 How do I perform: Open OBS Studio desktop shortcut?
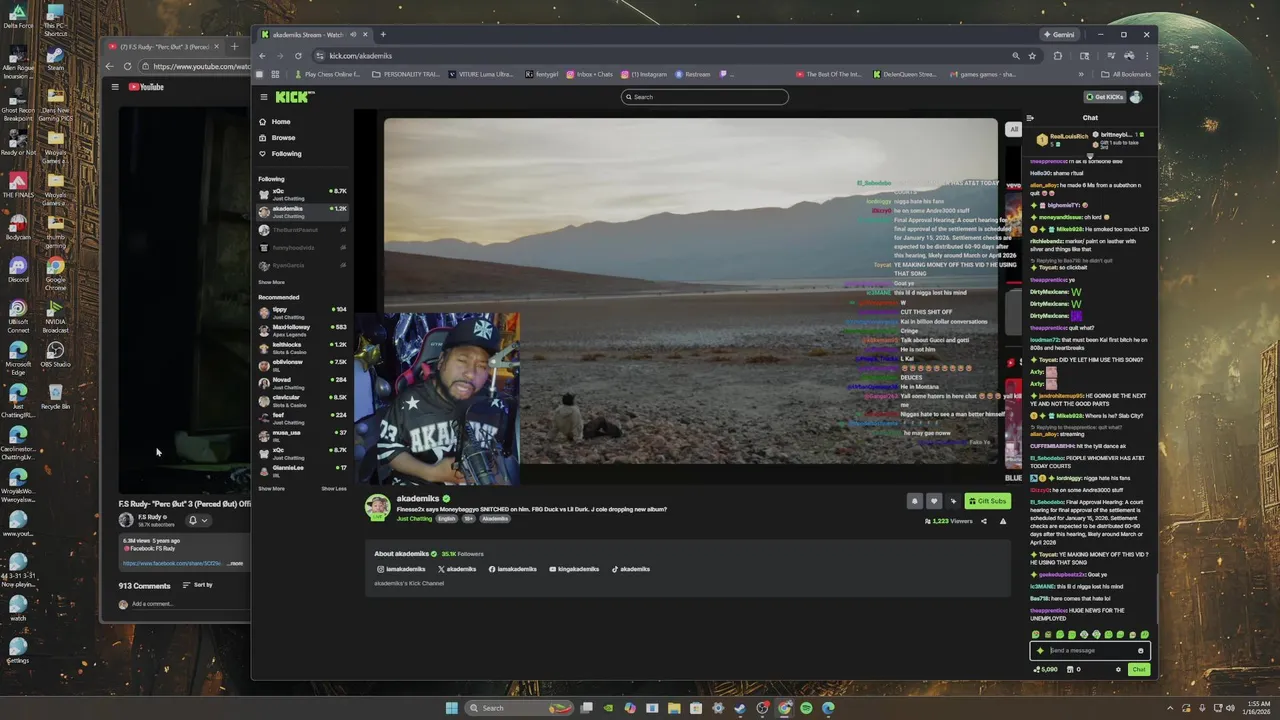coord(56,353)
